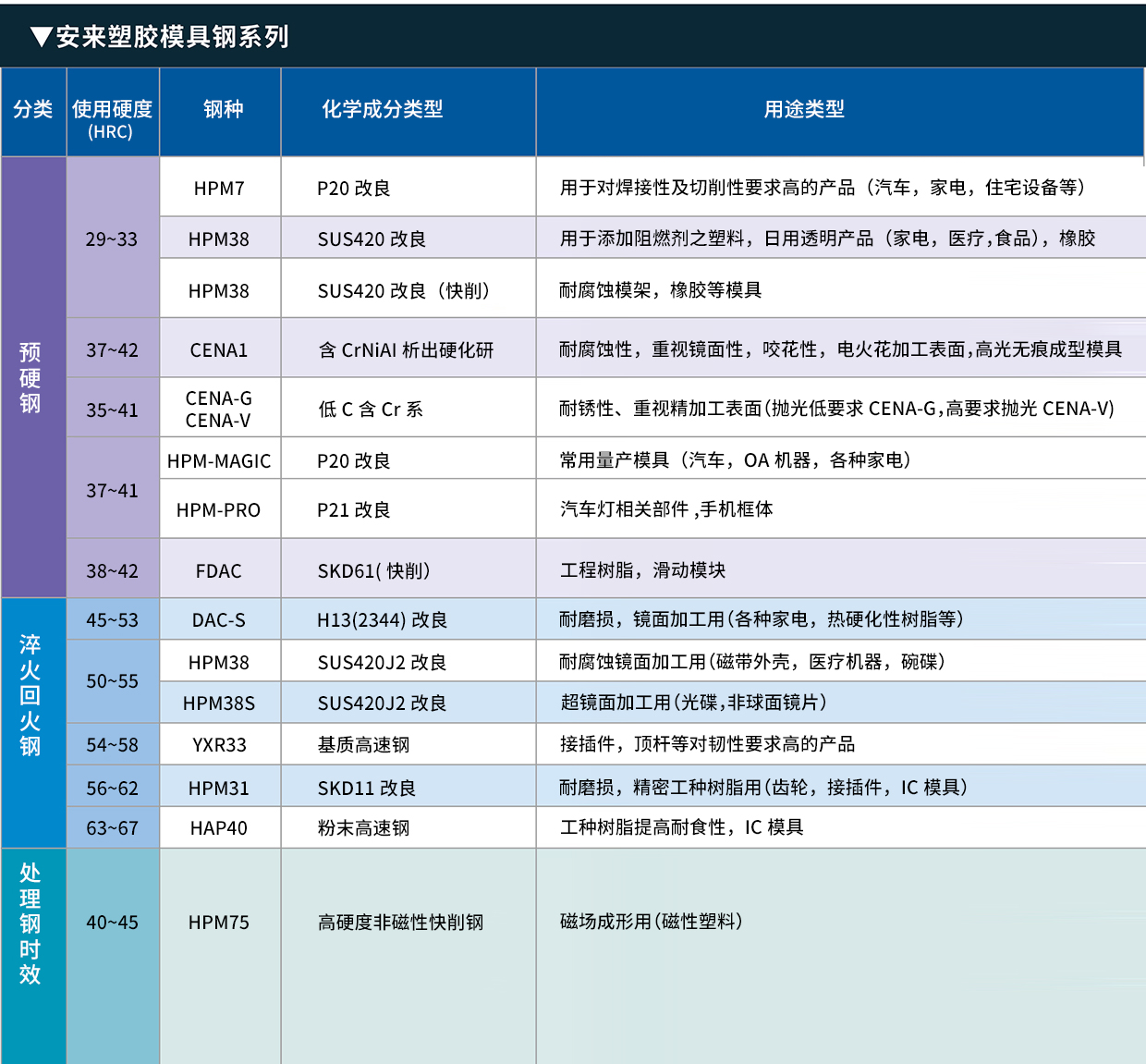The width and height of the screenshot is (1146, 1064).
Task: Click the 63~67 hardness cell
Action: pos(112,828)
